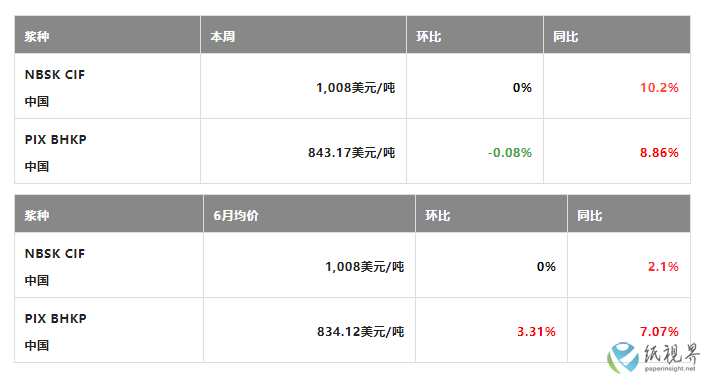Click the 纸视界 watermark logo icon
707x376 pixels.
click(623, 356)
